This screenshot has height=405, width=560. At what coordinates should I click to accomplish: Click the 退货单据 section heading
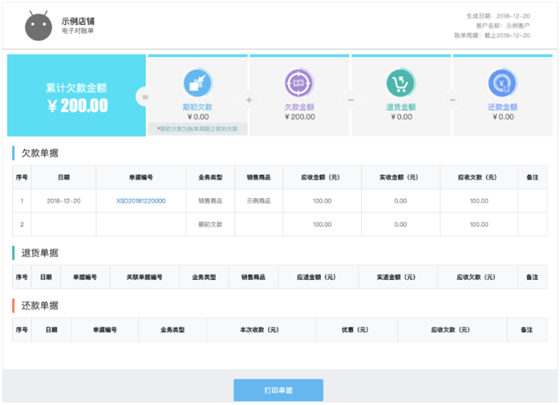(40, 253)
